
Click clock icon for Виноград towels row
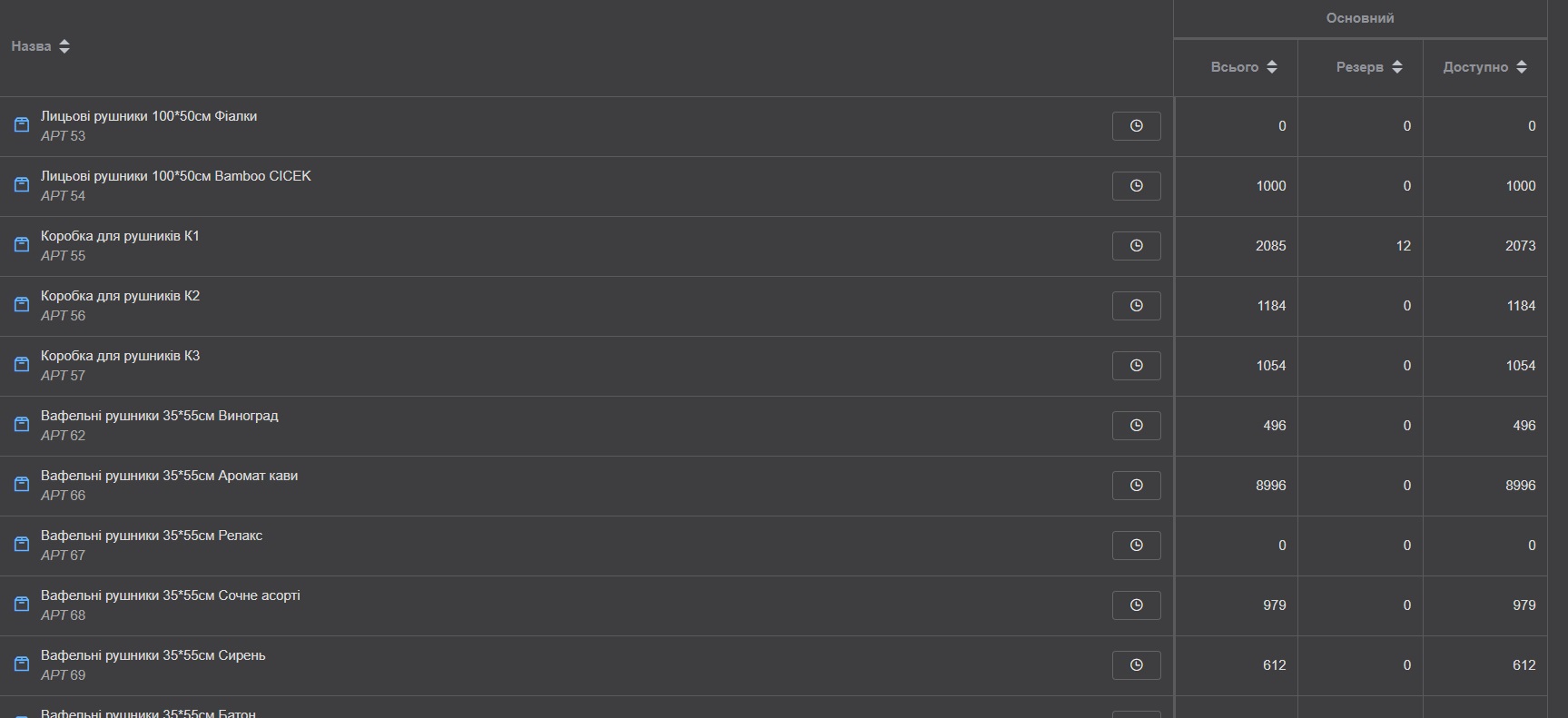(x=1136, y=426)
